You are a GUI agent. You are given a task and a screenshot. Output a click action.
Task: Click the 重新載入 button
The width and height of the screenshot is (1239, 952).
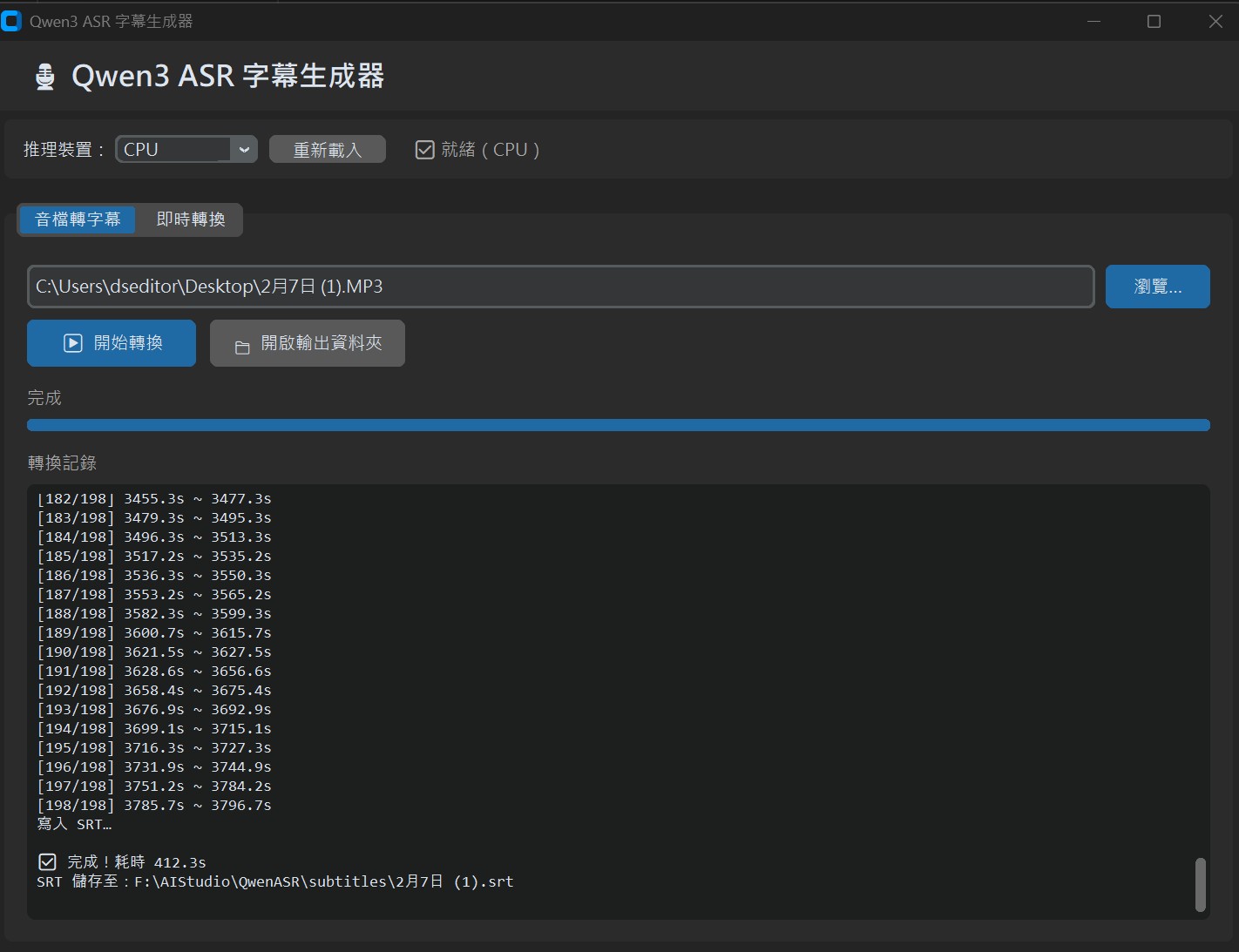[x=328, y=150]
